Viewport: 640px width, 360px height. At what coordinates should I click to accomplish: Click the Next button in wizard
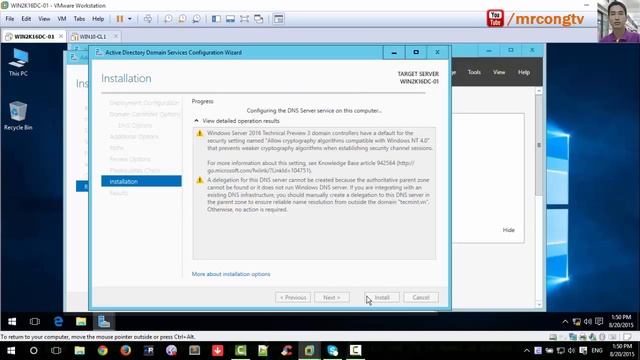(331, 298)
